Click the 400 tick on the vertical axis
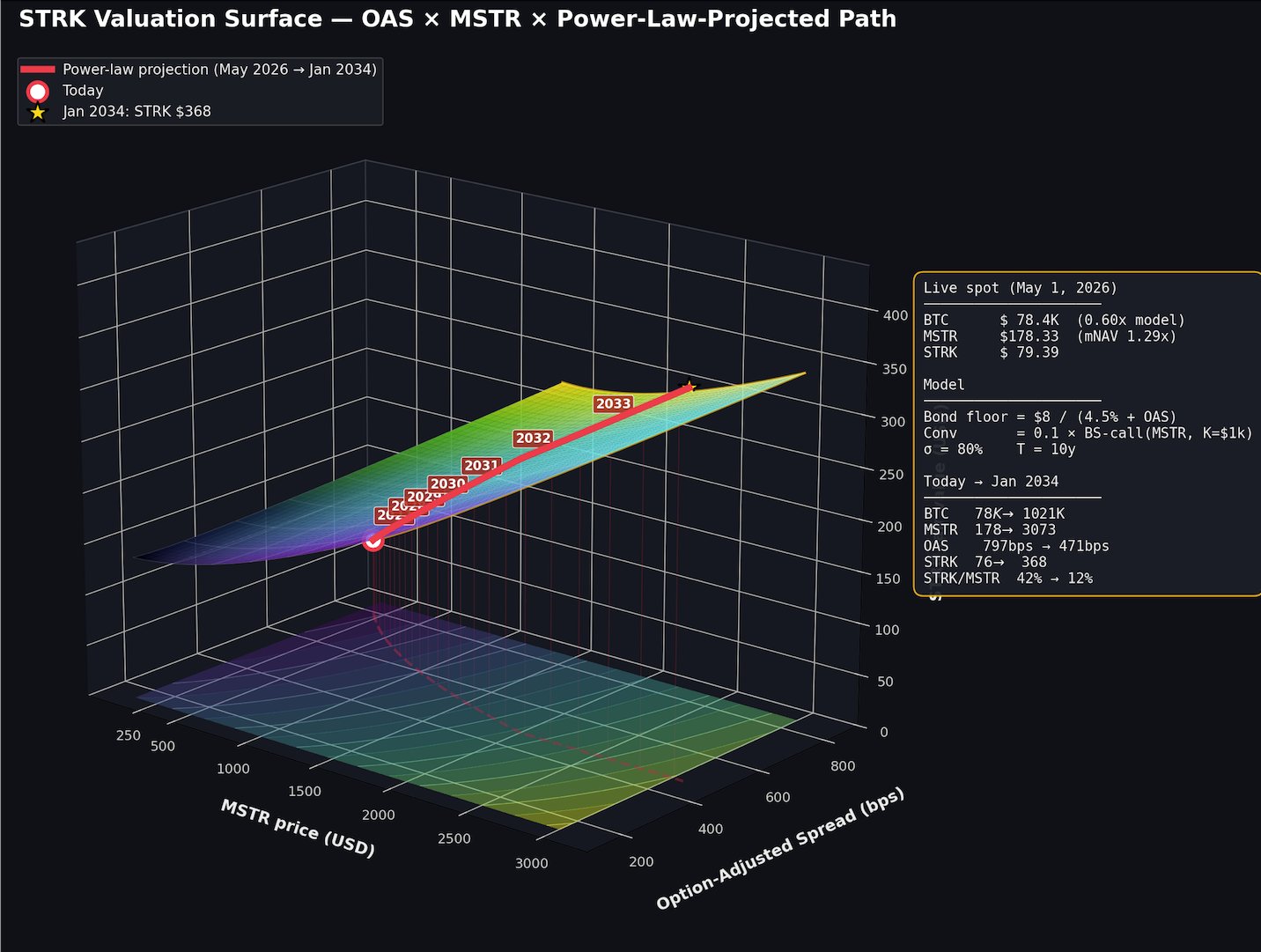Image resolution: width=1261 pixels, height=952 pixels. click(896, 315)
